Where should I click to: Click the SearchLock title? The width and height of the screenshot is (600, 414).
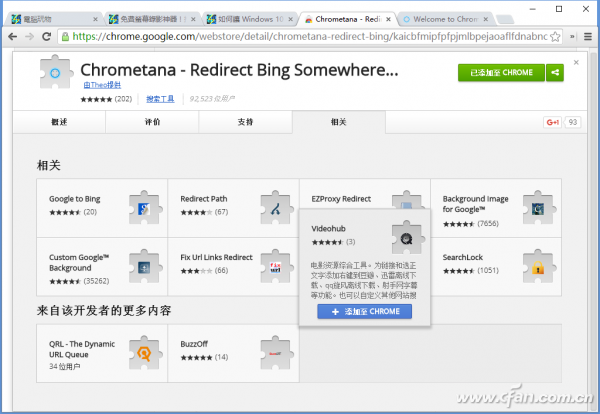point(463,258)
